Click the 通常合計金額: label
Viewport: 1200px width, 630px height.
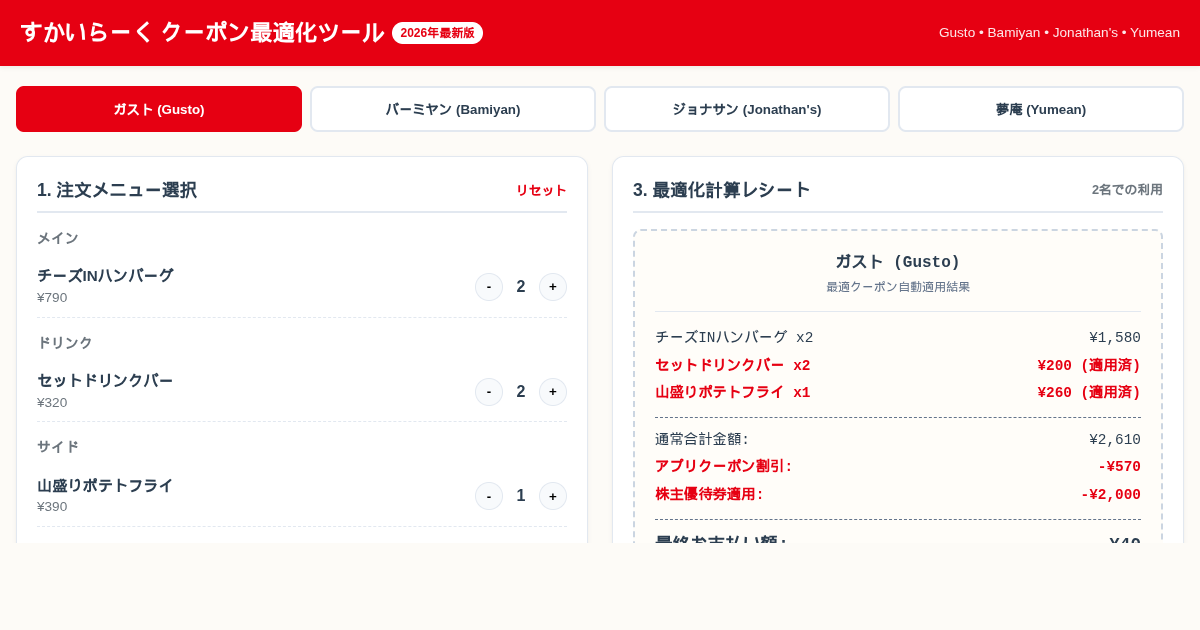click(x=702, y=440)
